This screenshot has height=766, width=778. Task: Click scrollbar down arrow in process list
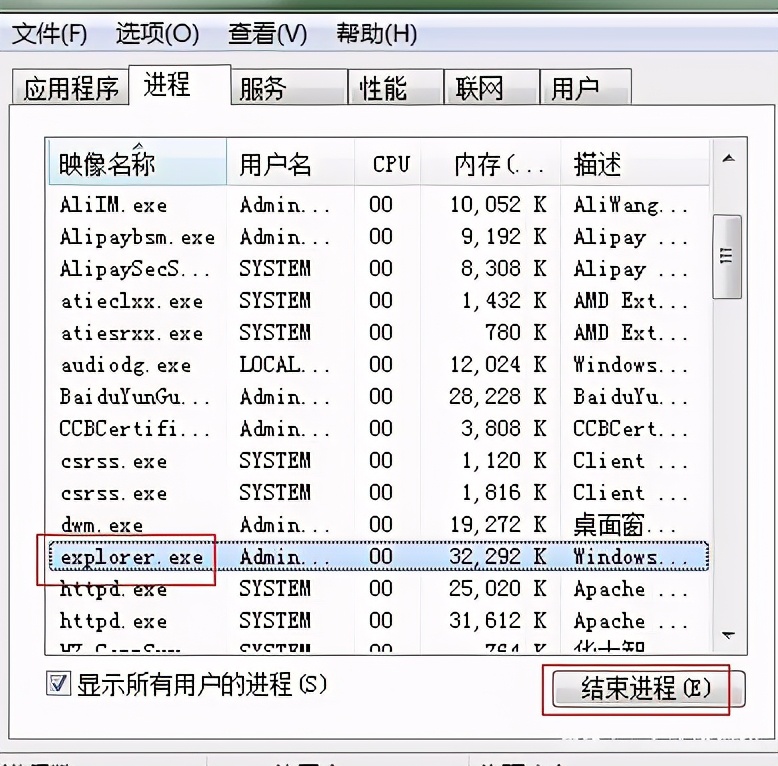[728, 635]
